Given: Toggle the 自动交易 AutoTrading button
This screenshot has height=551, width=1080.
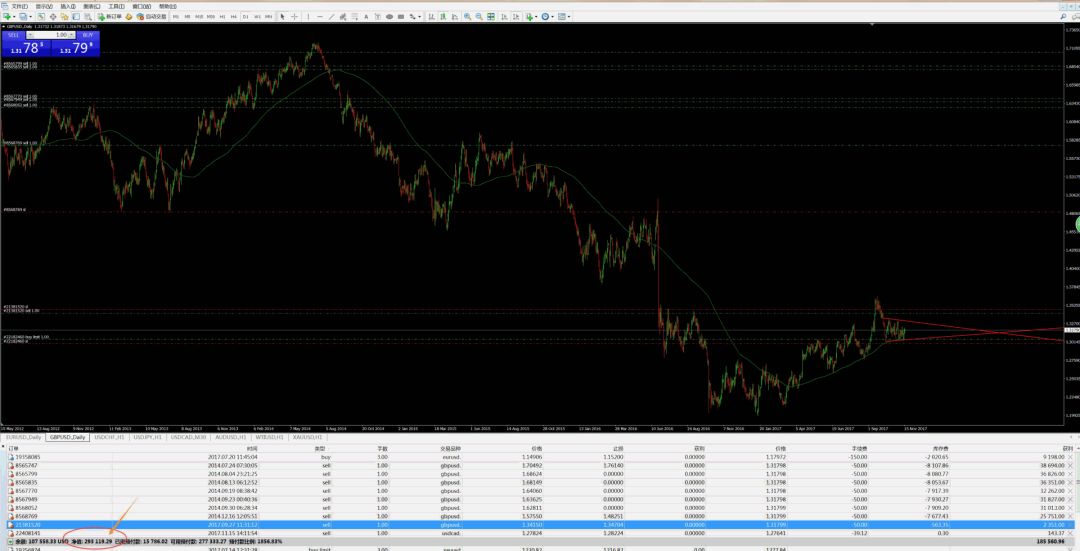Looking at the screenshot, I should [x=152, y=17].
